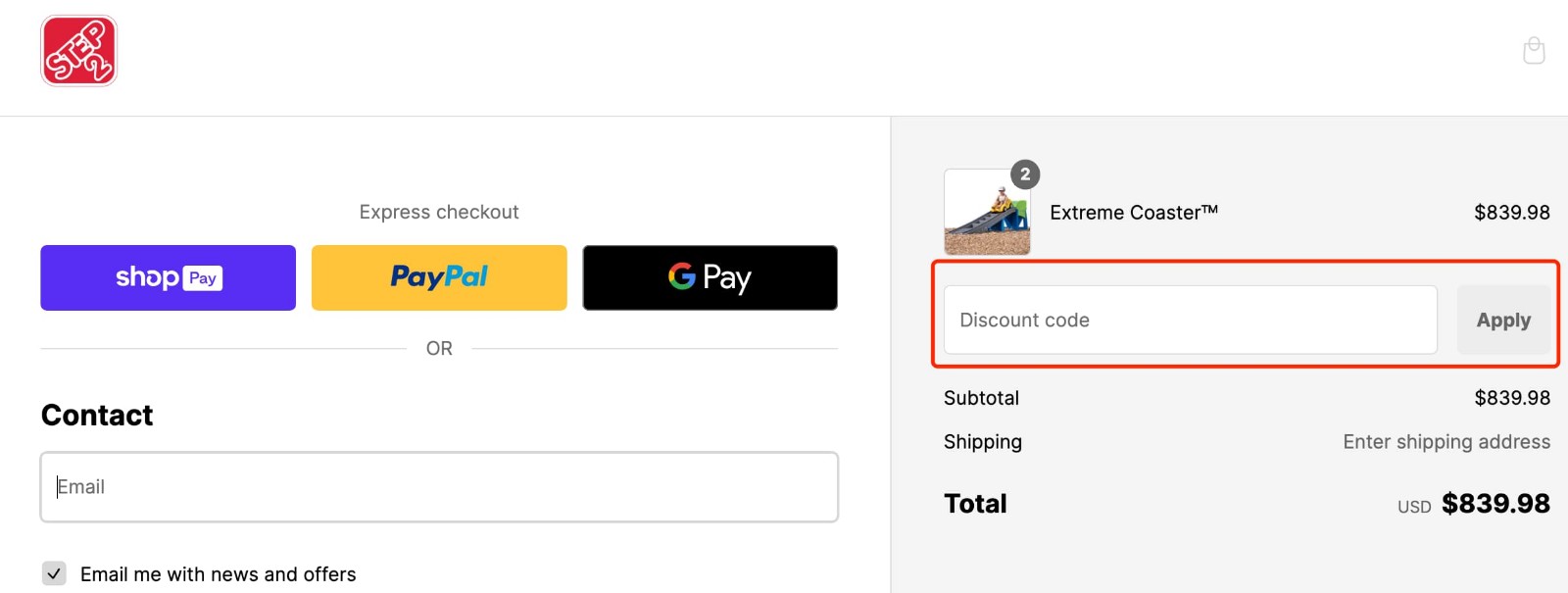Click the item quantity badge on the product
The height and width of the screenshot is (593, 1568).
click(1023, 175)
